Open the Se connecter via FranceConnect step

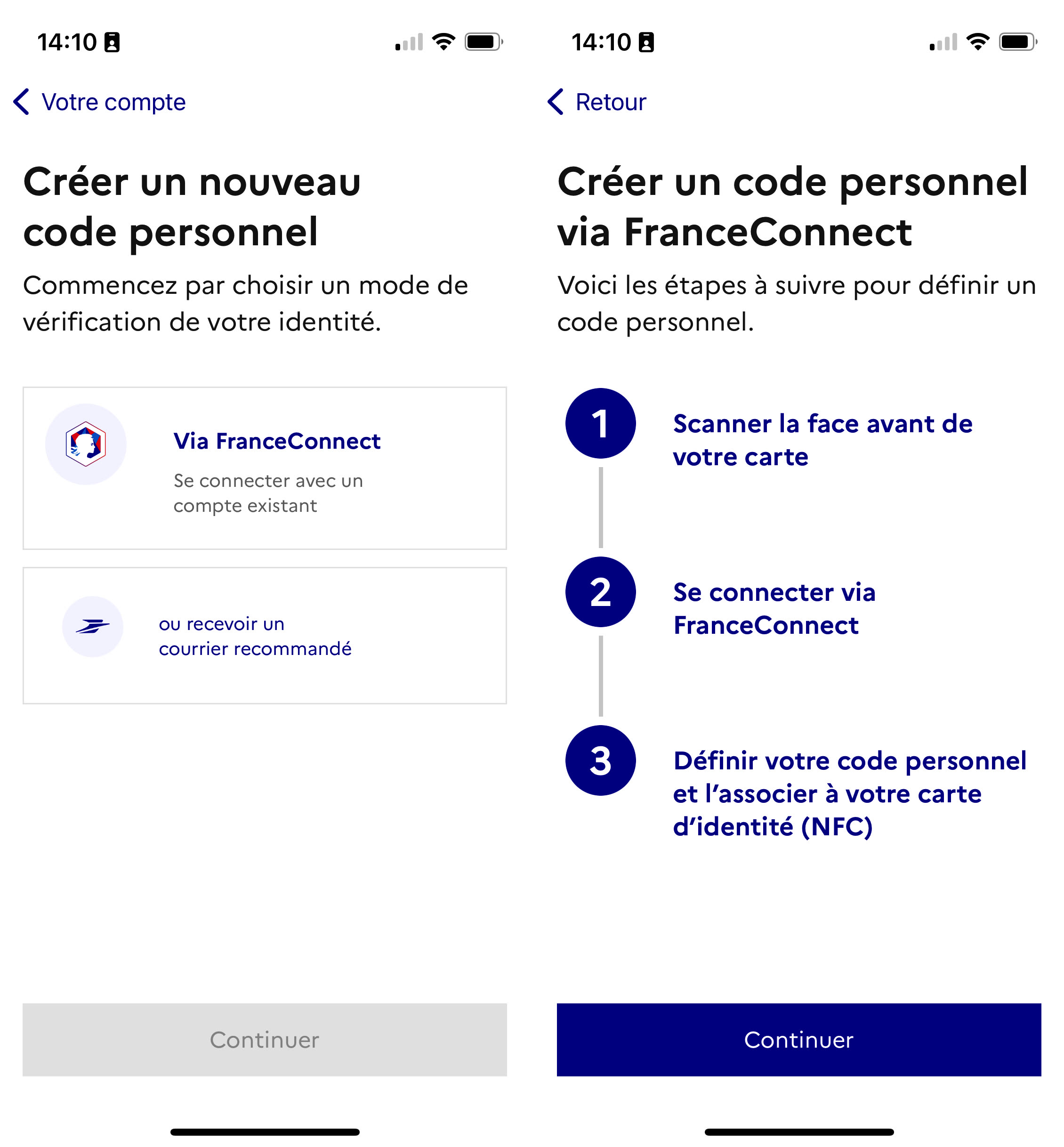[x=774, y=609]
